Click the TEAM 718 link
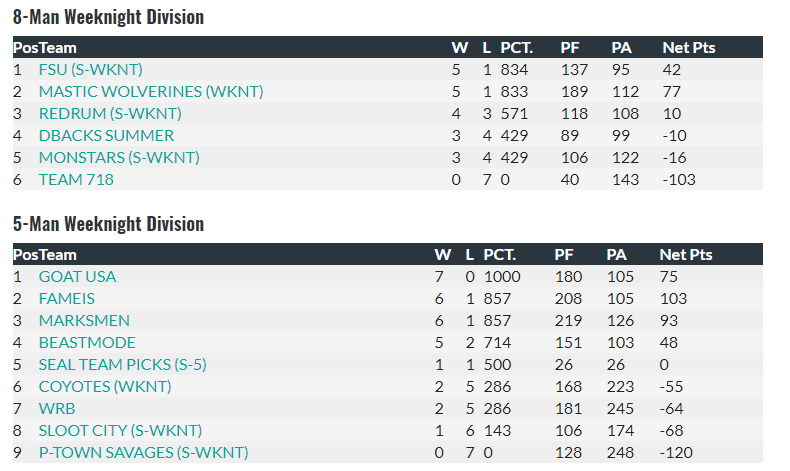Screen dimensions: 790x471 76,180
